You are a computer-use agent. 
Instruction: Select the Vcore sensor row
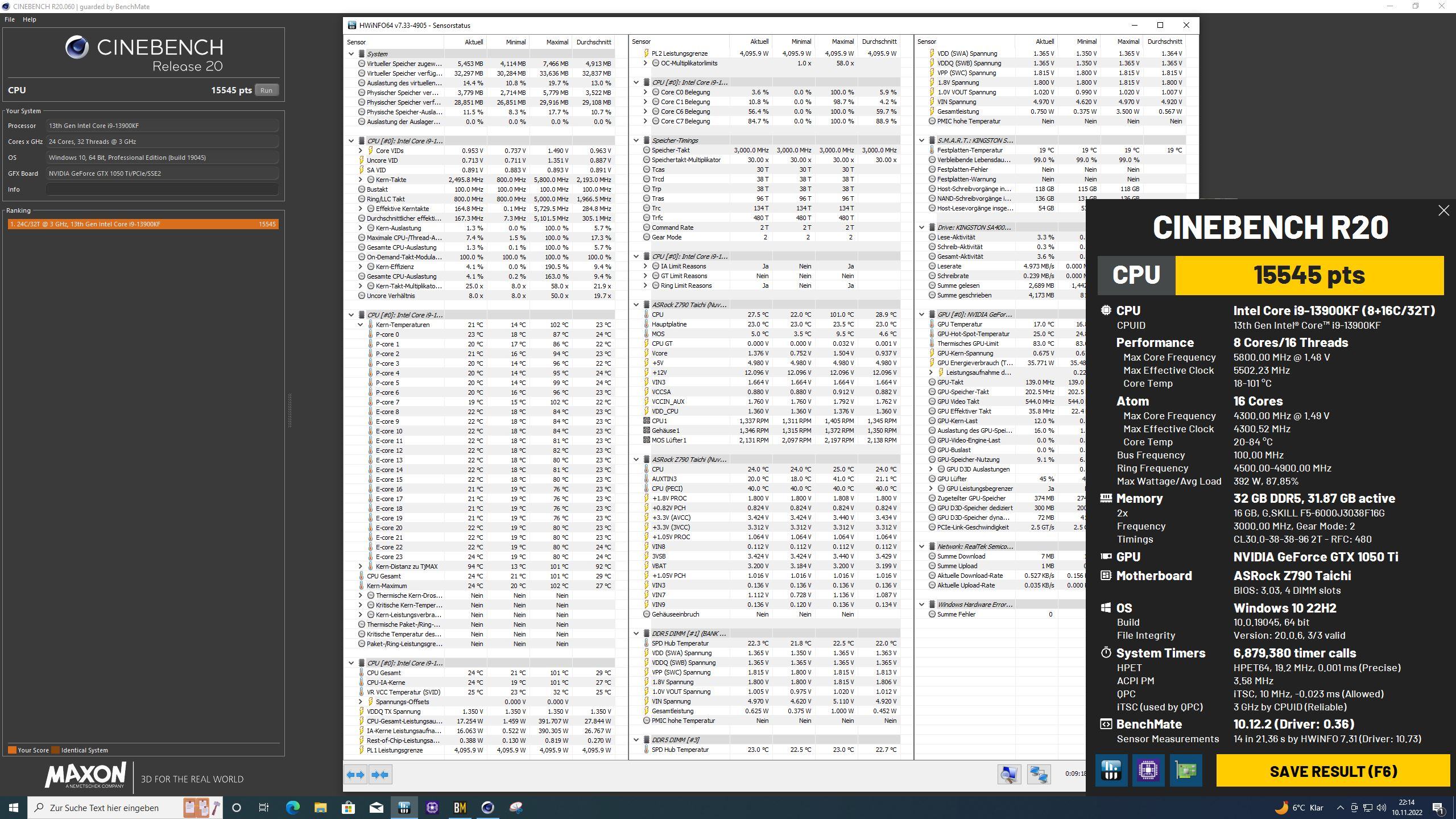coord(765,353)
